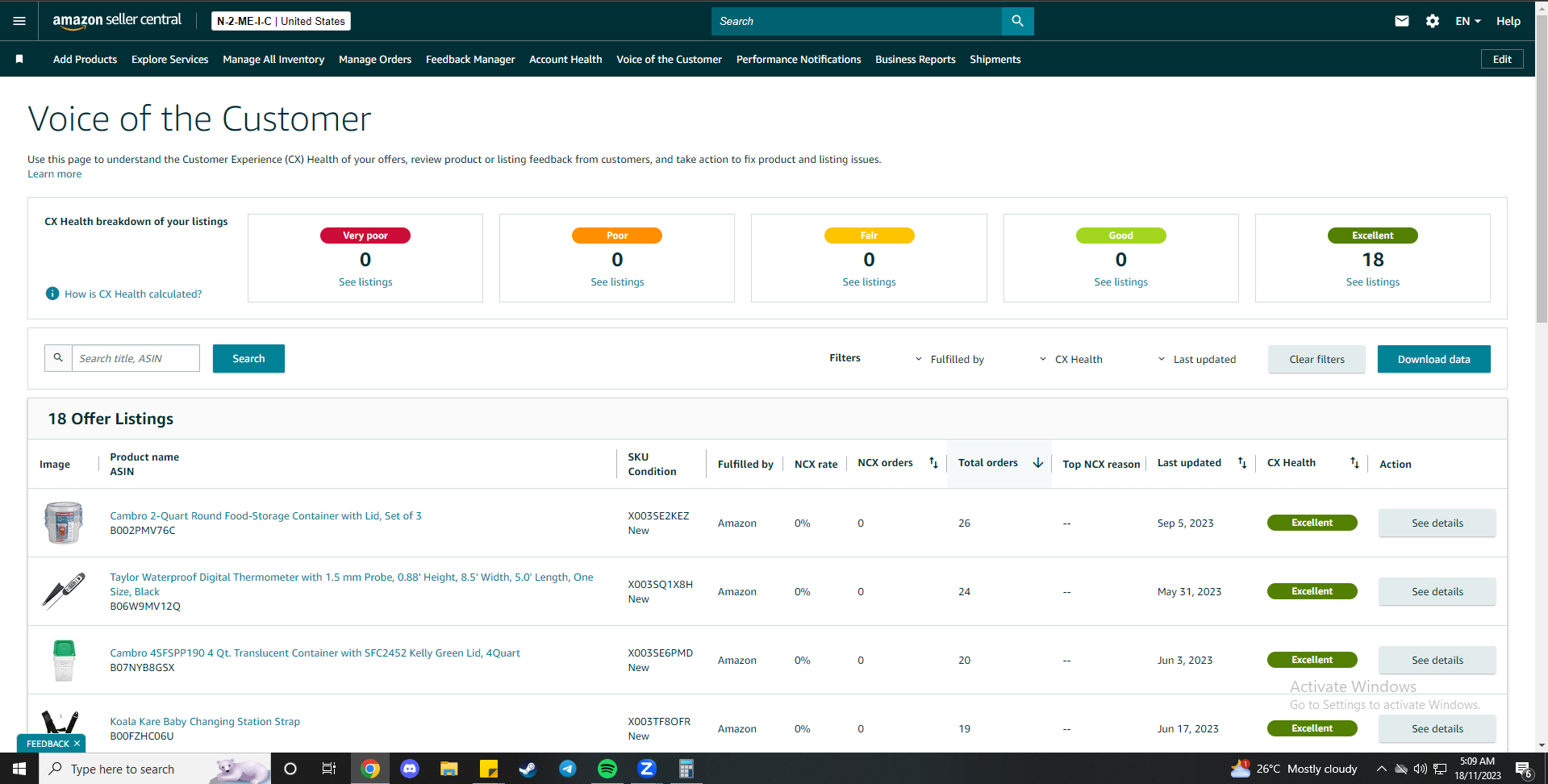Open Business Reports menu item
The image size is (1548, 784).
(x=916, y=59)
